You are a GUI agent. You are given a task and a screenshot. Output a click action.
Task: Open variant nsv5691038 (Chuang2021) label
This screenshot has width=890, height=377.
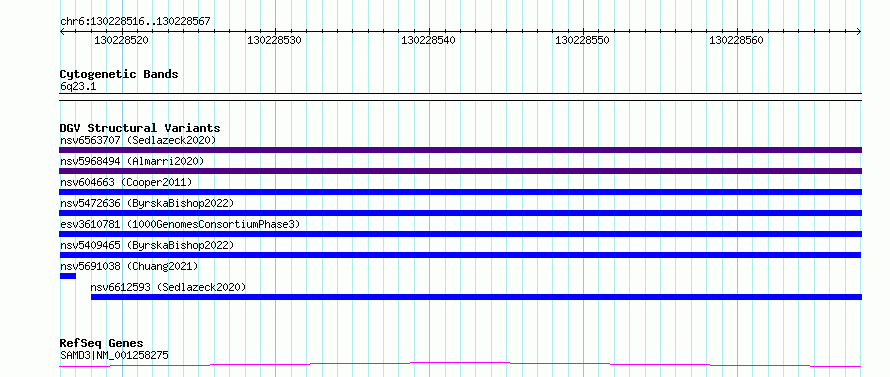coord(129,266)
